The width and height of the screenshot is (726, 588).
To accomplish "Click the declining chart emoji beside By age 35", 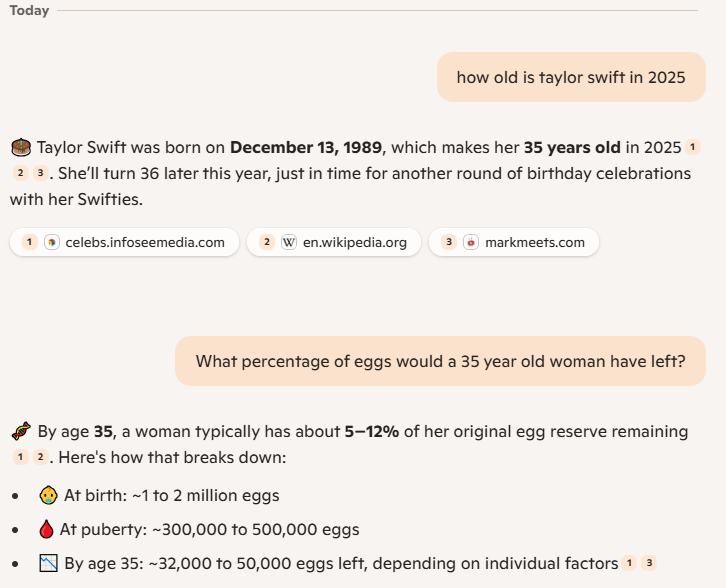I will click(49, 563).
